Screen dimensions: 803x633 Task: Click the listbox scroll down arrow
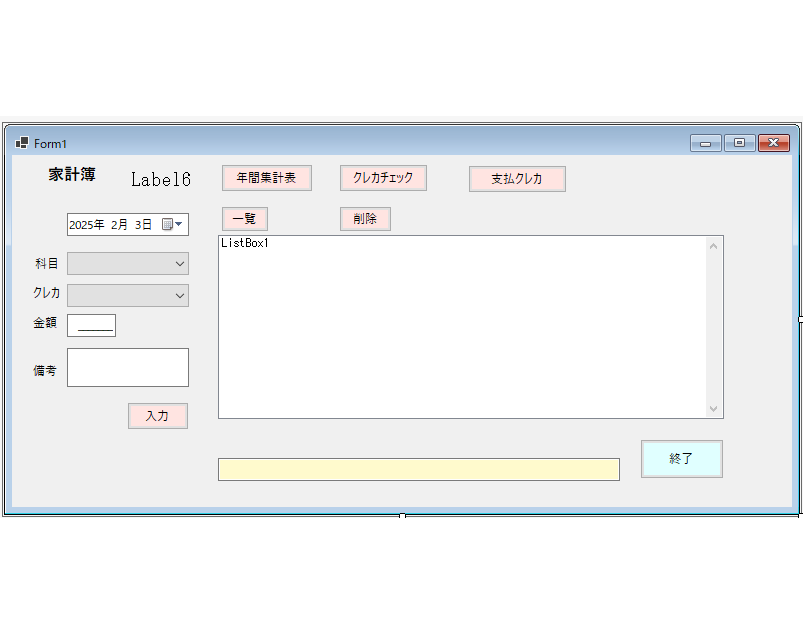713,408
